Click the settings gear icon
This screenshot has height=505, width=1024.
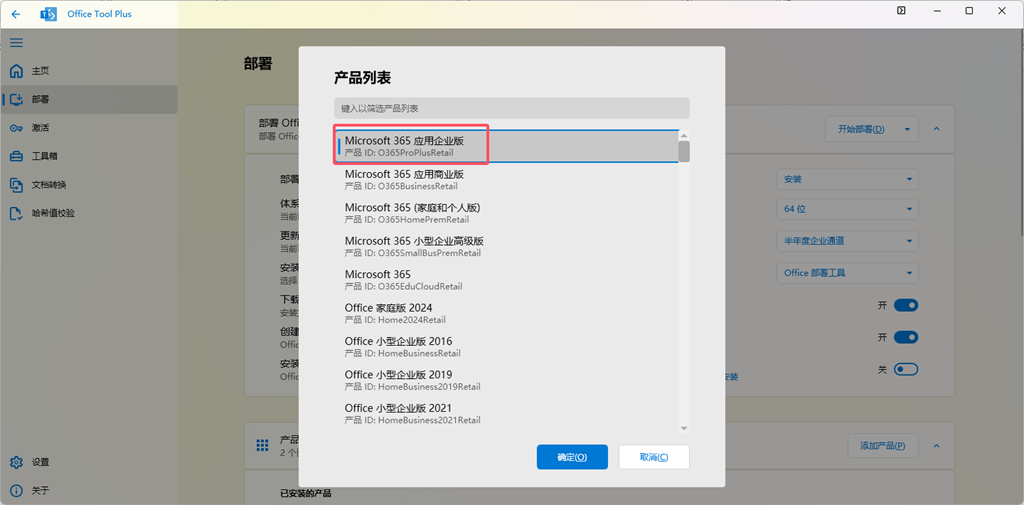tap(17, 462)
